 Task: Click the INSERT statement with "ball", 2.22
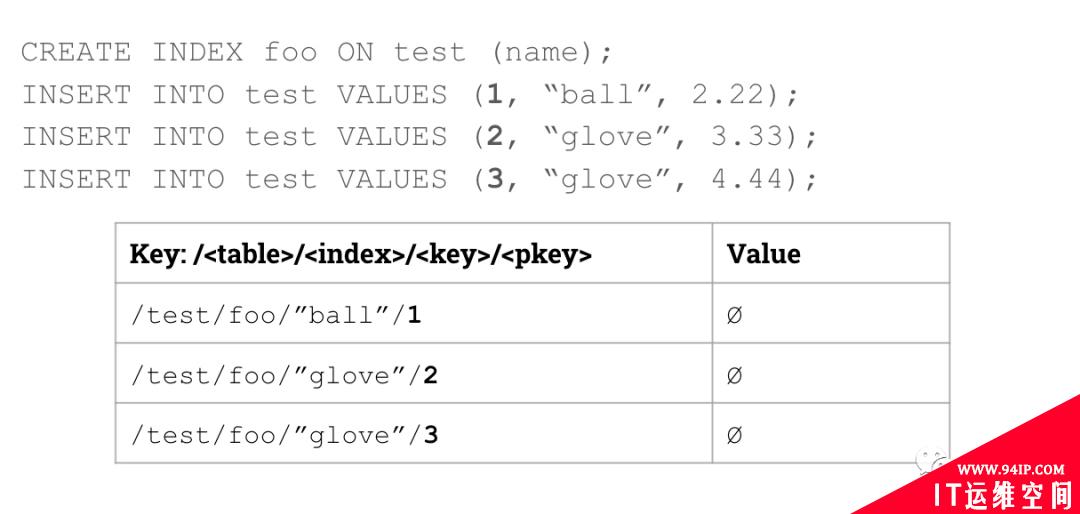pyautogui.click(x=410, y=95)
